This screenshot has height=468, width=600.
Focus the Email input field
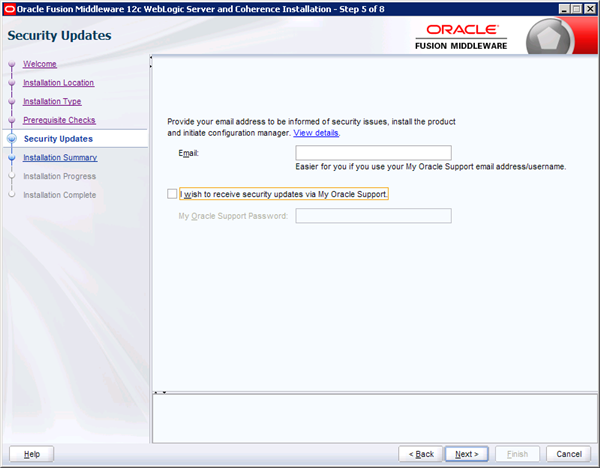click(x=373, y=153)
